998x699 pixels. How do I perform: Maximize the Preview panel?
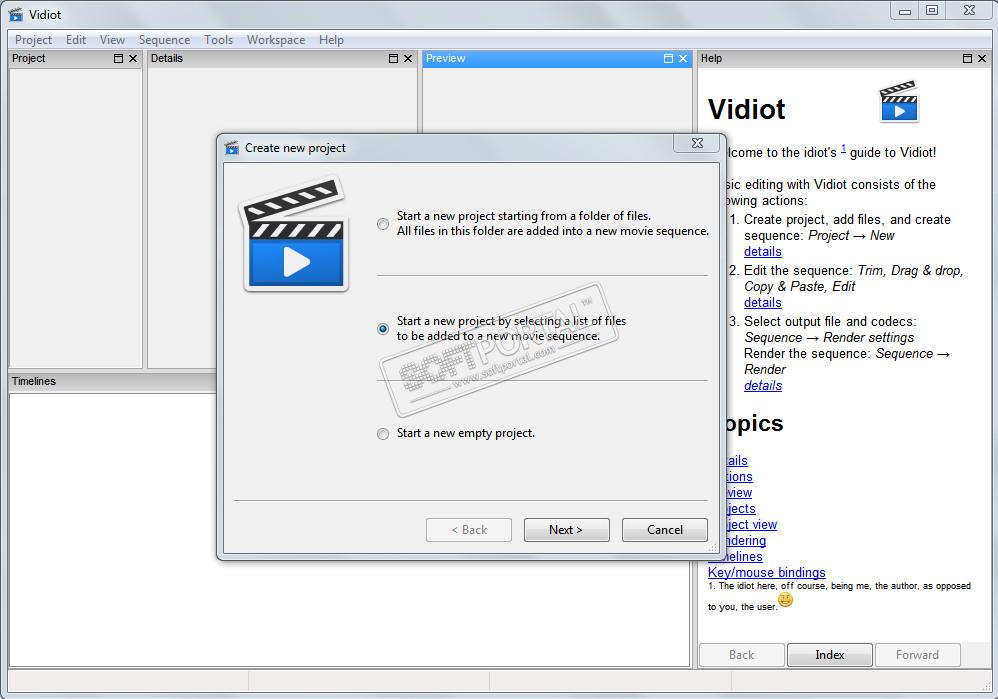[668, 59]
